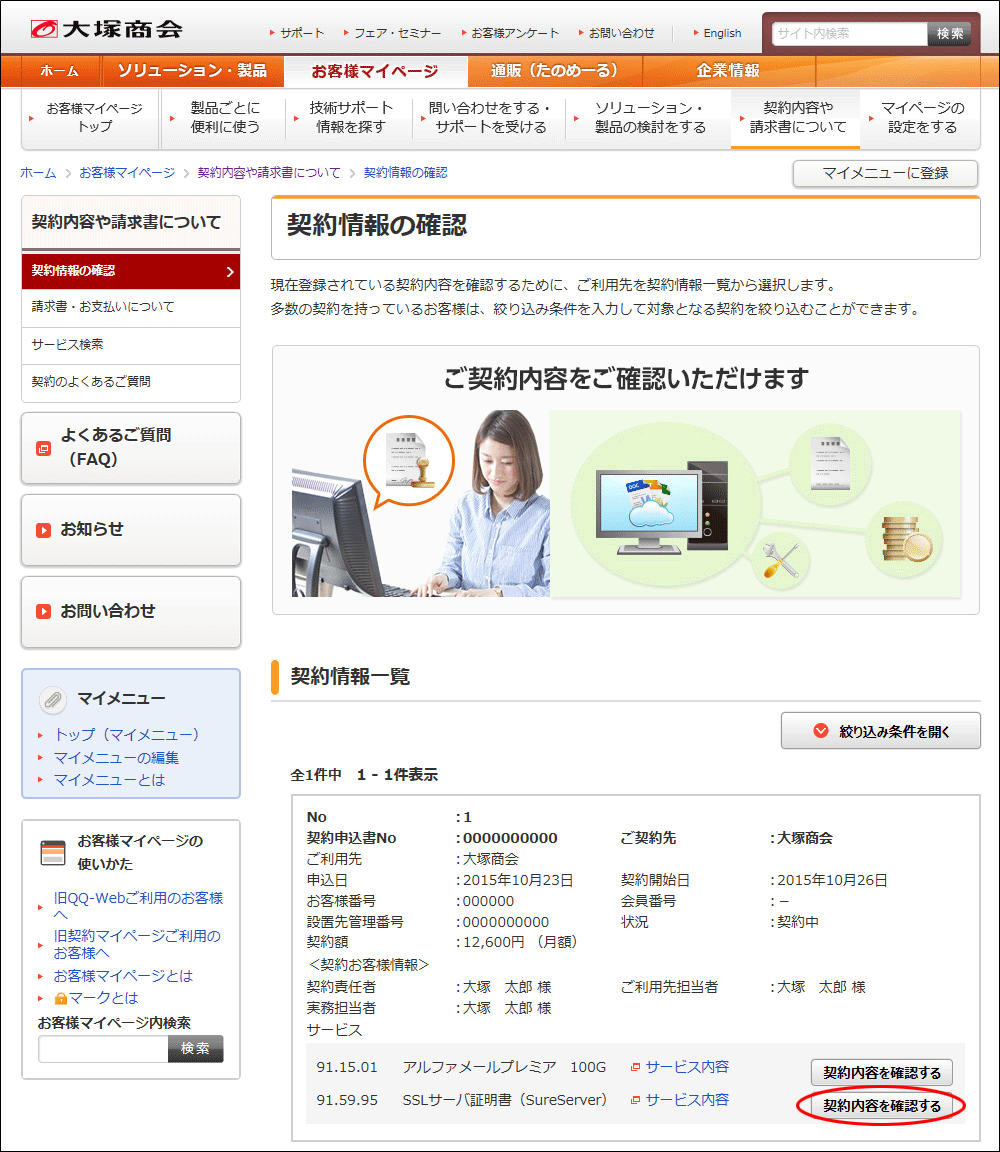The image size is (1000, 1152).
Task: Select 契約情報の確認 in the sidebar
Action: coord(131,271)
